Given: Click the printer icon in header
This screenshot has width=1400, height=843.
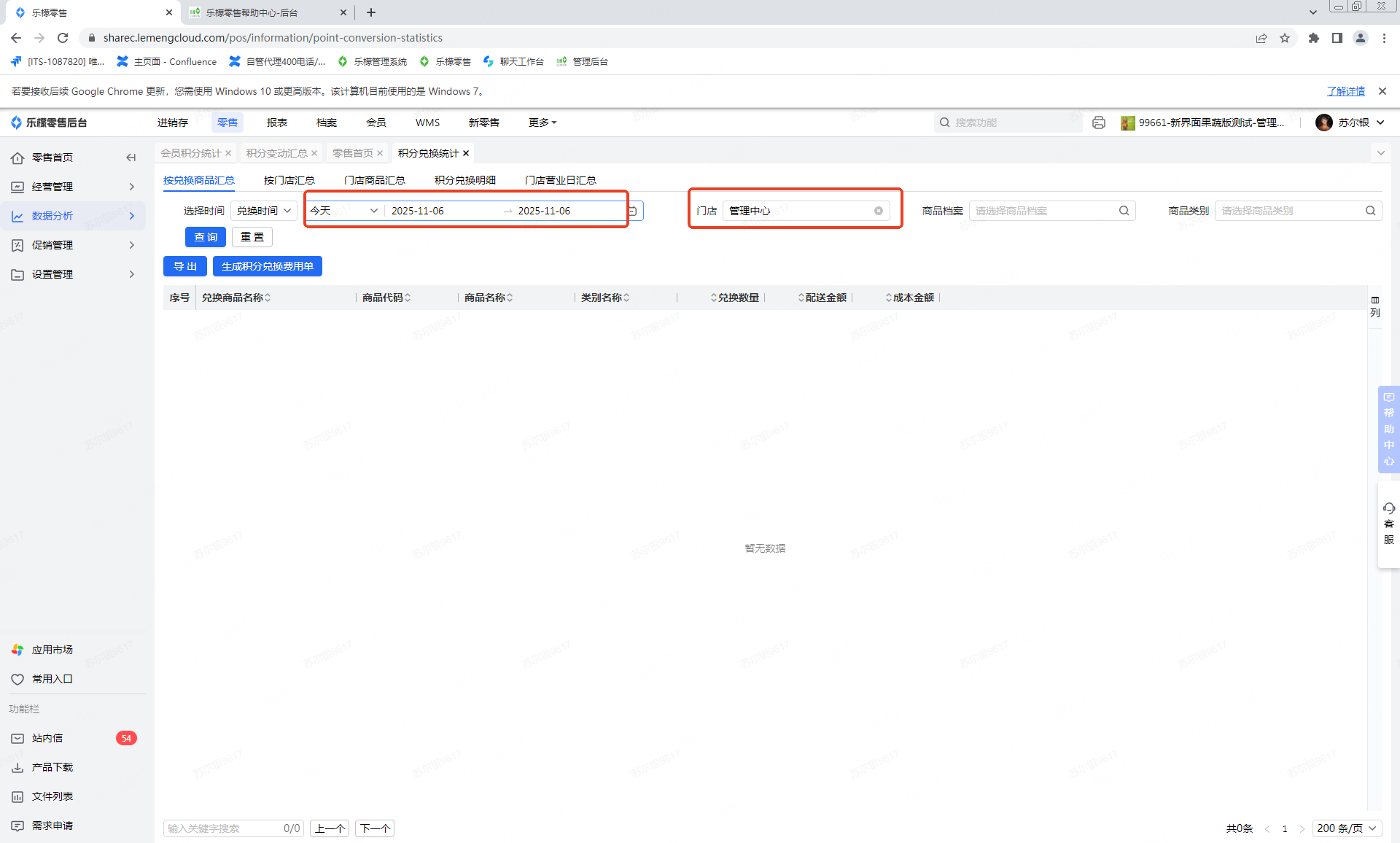Looking at the screenshot, I should point(1099,123).
